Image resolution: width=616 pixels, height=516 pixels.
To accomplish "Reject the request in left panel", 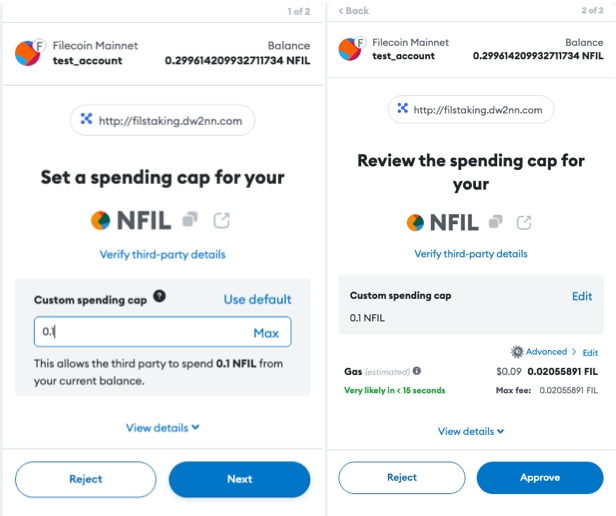I will pyautogui.click(x=86, y=479).
